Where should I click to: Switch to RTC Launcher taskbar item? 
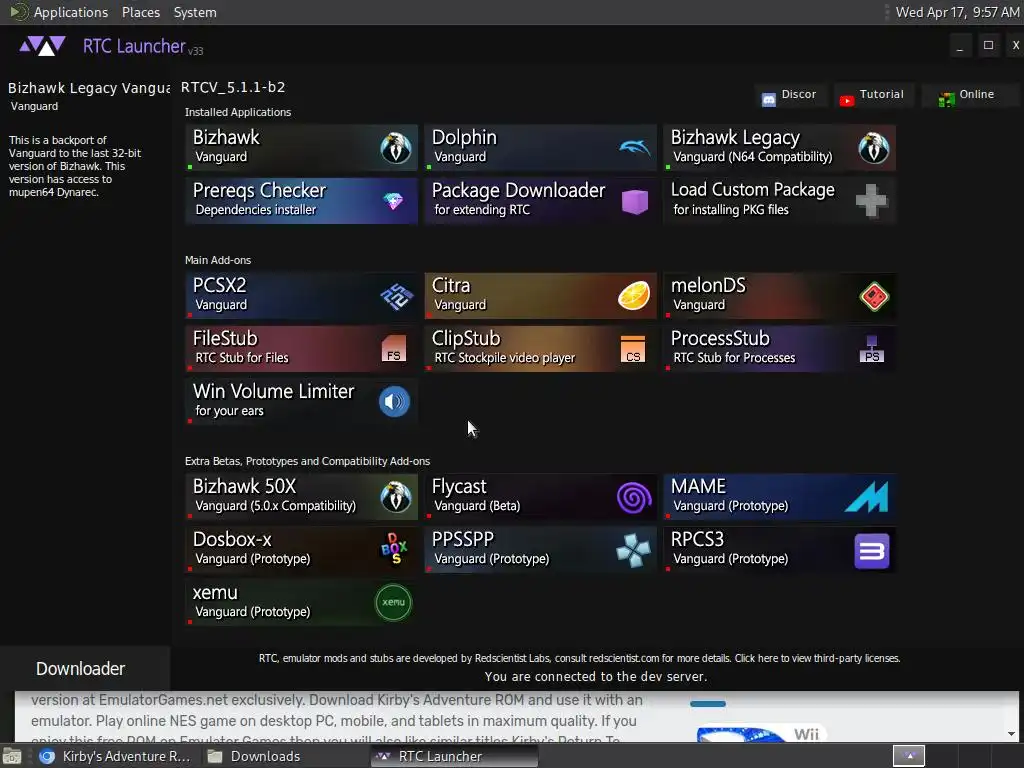[x=454, y=756]
